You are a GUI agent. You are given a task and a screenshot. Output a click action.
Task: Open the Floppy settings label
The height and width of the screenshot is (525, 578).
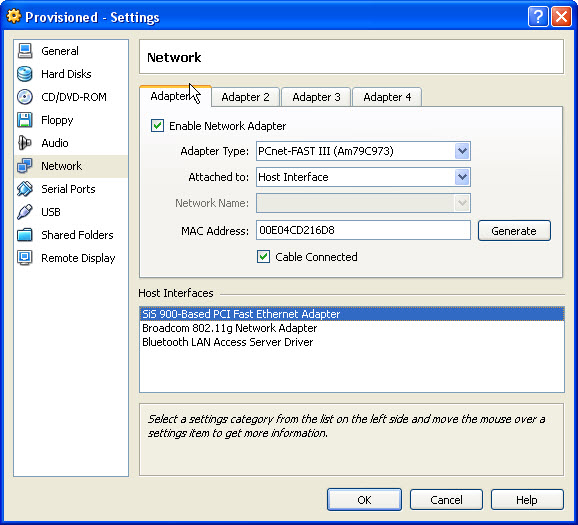point(57,120)
